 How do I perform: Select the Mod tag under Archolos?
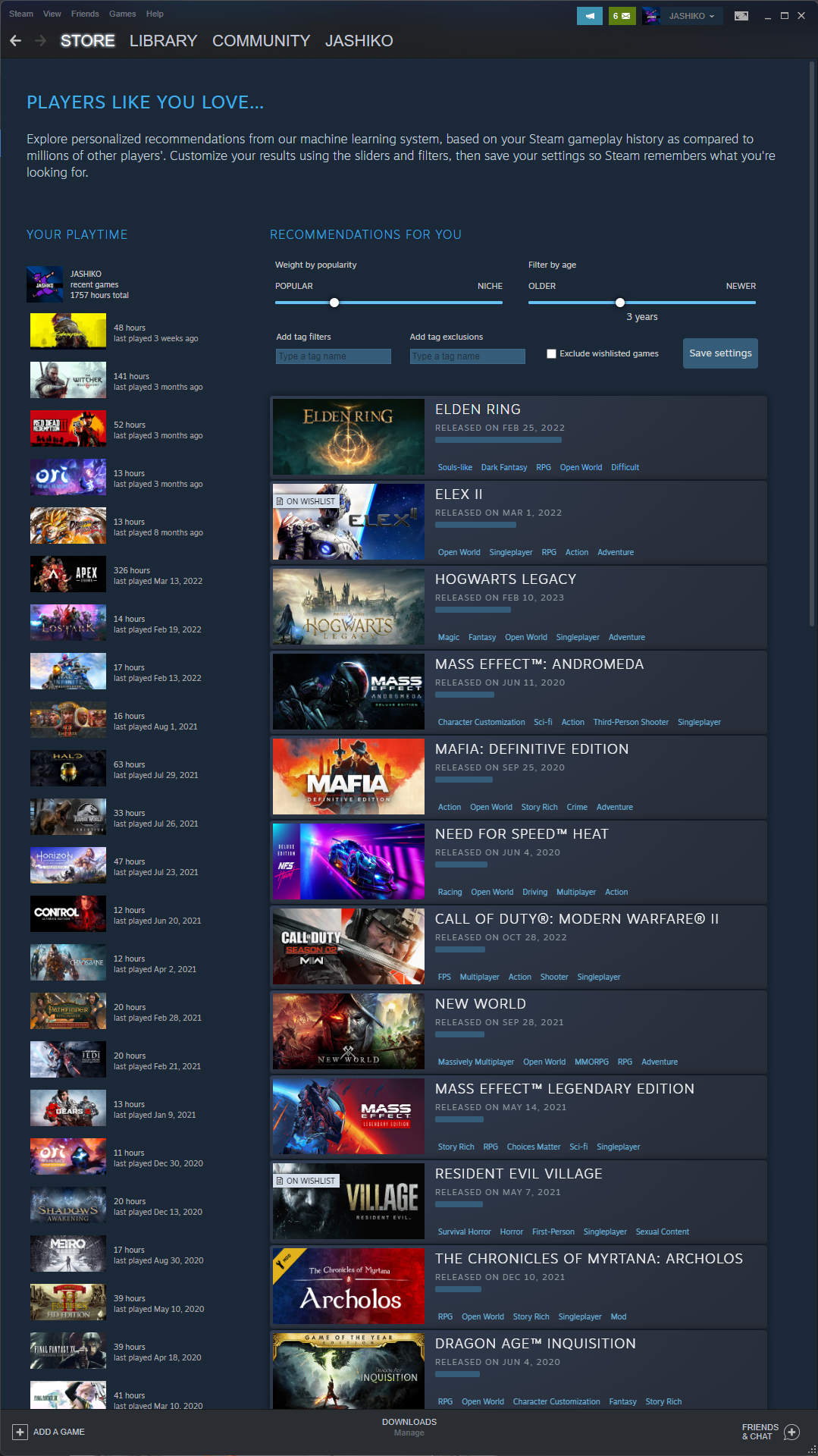[619, 1316]
